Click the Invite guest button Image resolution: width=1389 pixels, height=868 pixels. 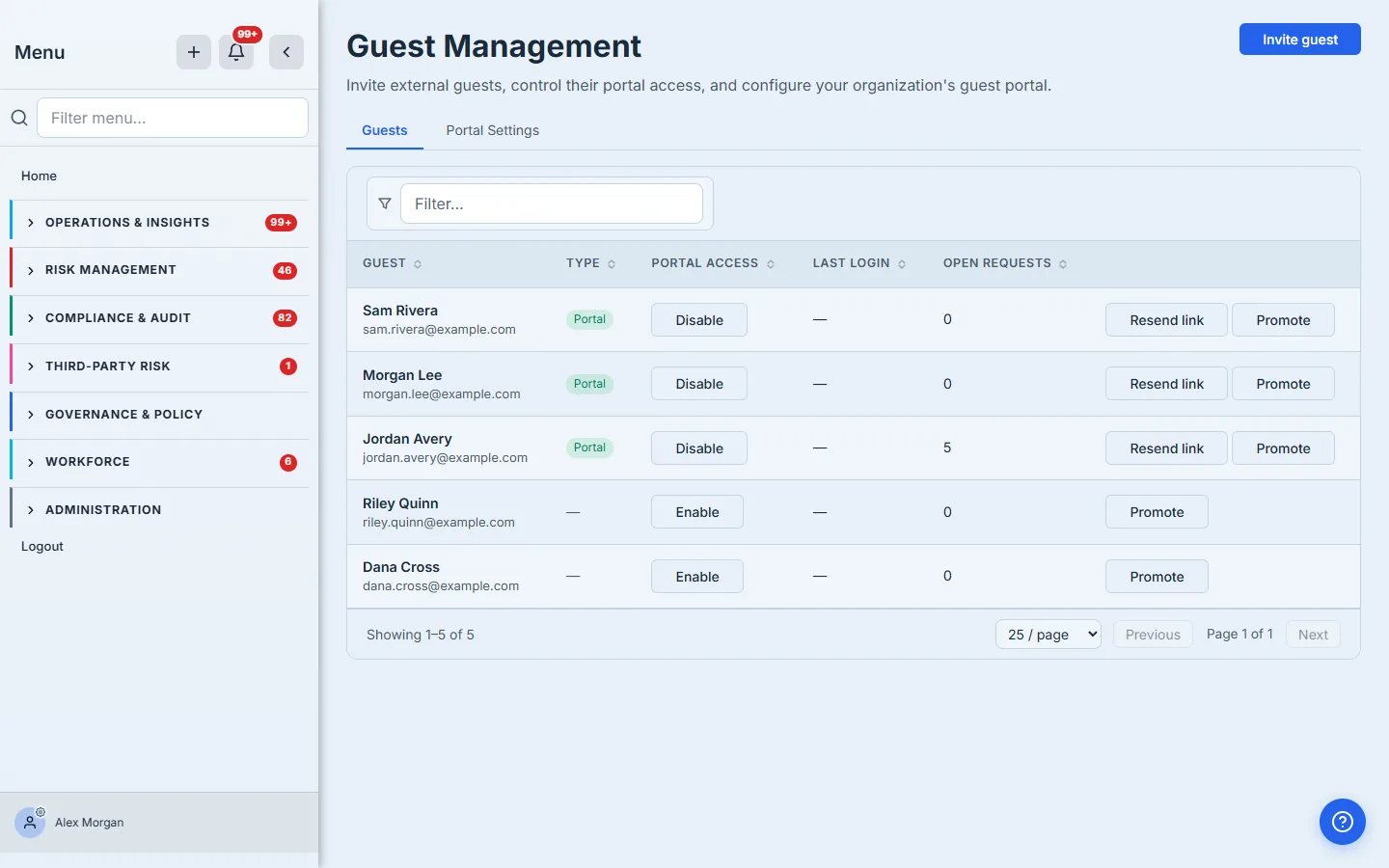(1300, 40)
